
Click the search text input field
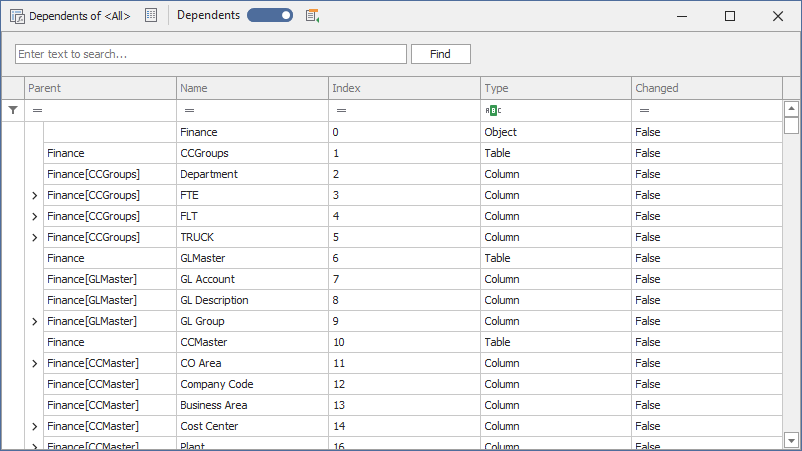click(210, 54)
